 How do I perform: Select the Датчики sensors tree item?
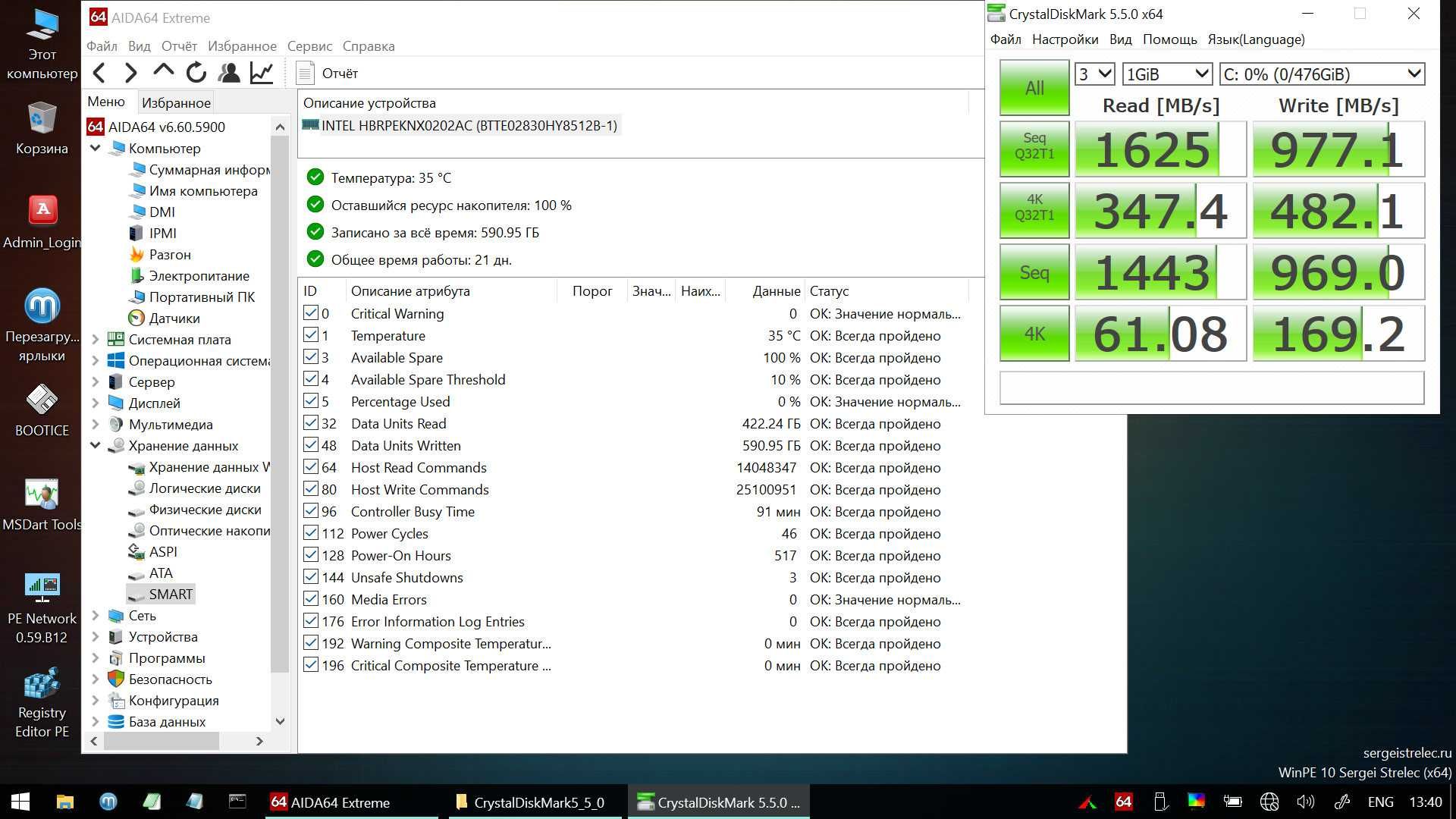pyautogui.click(x=174, y=318)
